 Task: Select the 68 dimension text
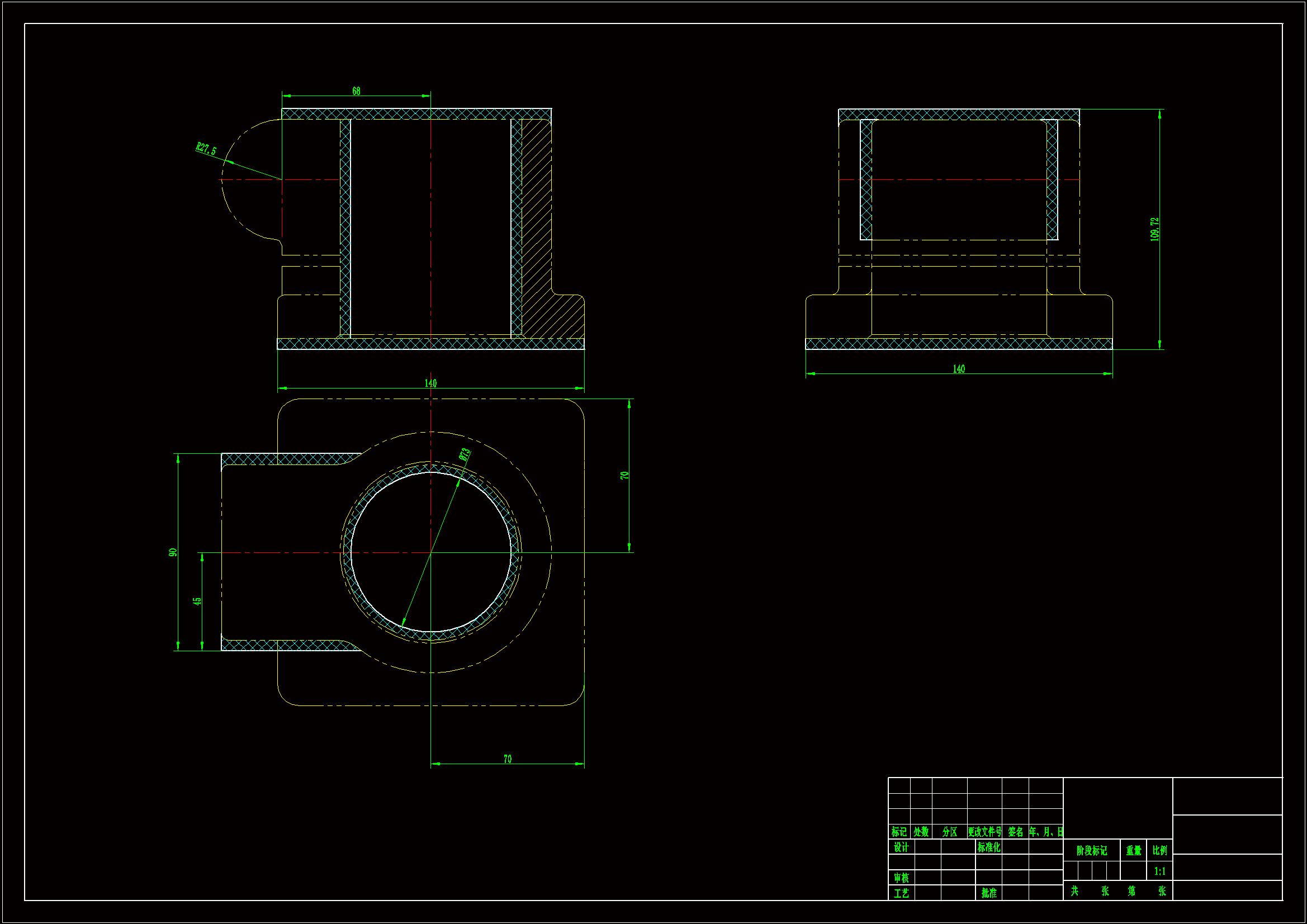pos(356,91)
